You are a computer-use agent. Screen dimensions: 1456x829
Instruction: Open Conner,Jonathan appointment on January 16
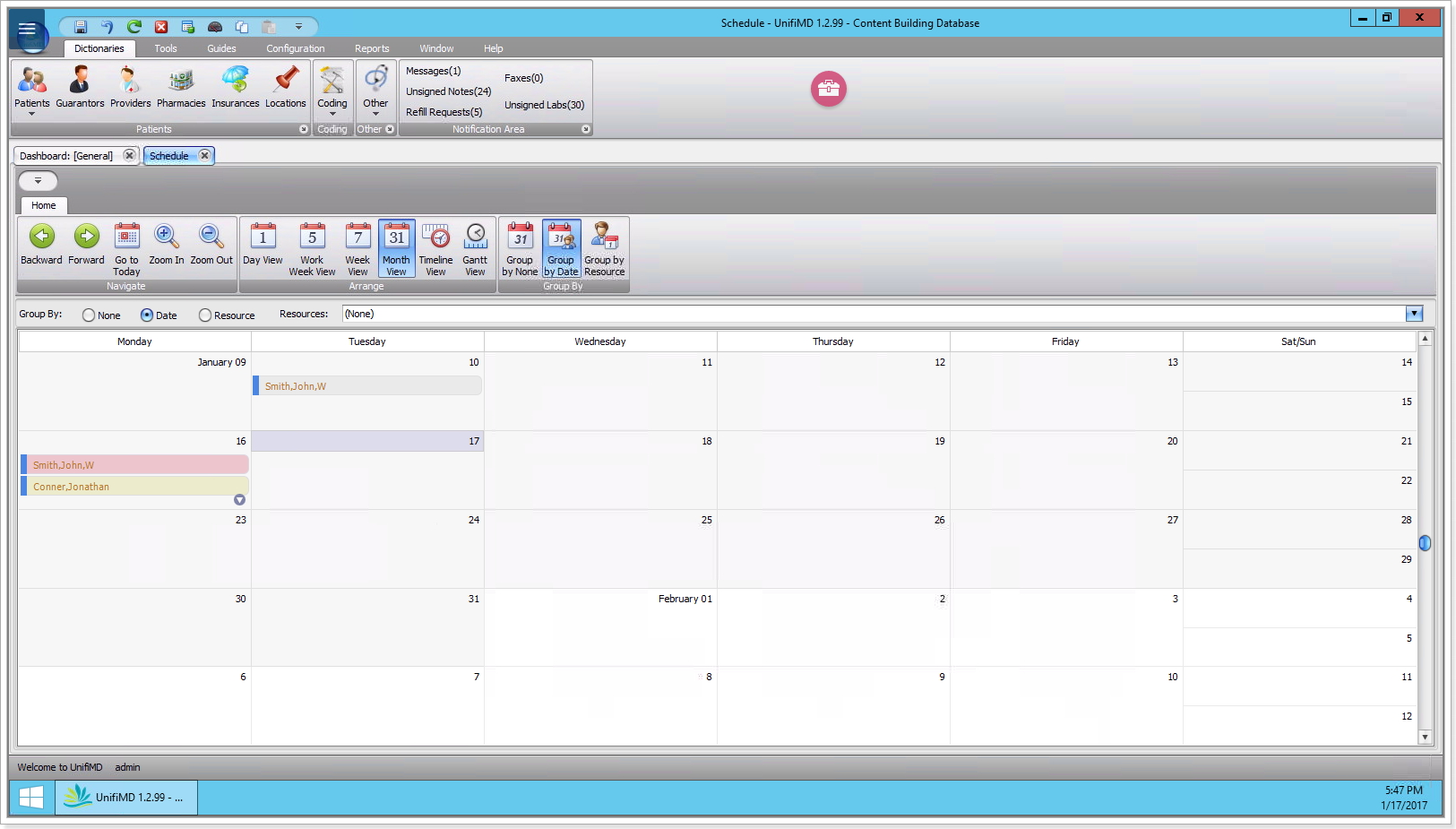134,487
